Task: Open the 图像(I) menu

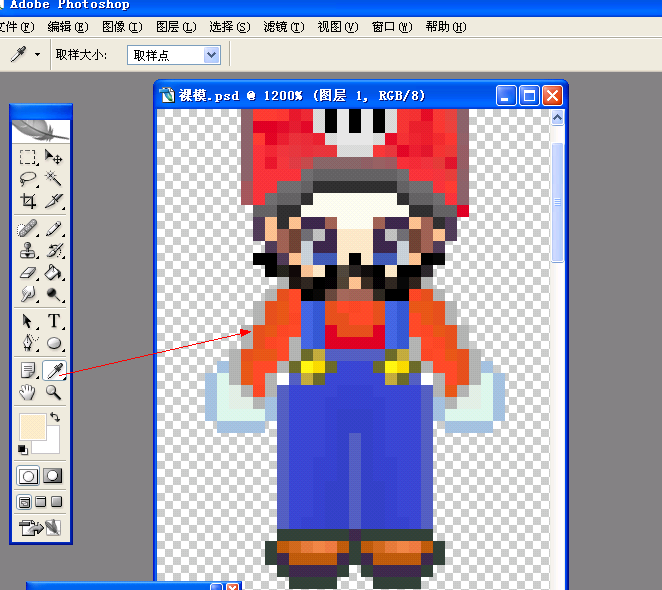Action: coord(122,27)
